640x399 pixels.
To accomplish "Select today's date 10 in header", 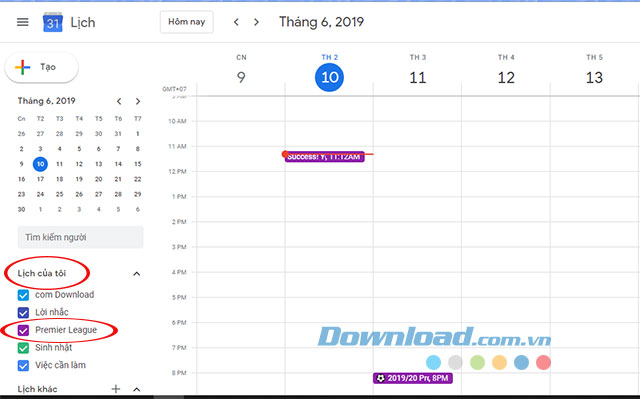I will [x=329, y=77].
